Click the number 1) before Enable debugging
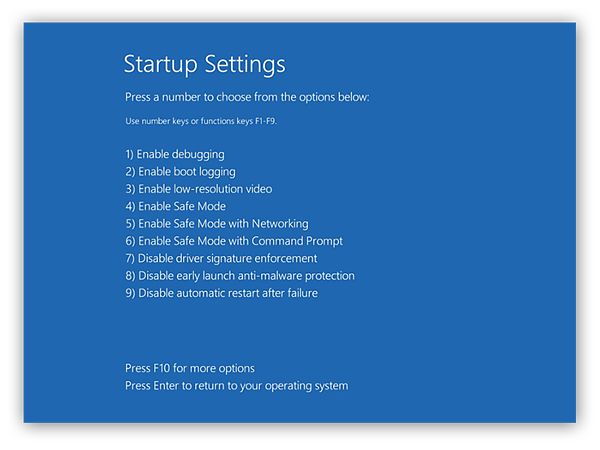The height and width of the screenshot is (450, 600). point(129,155)
